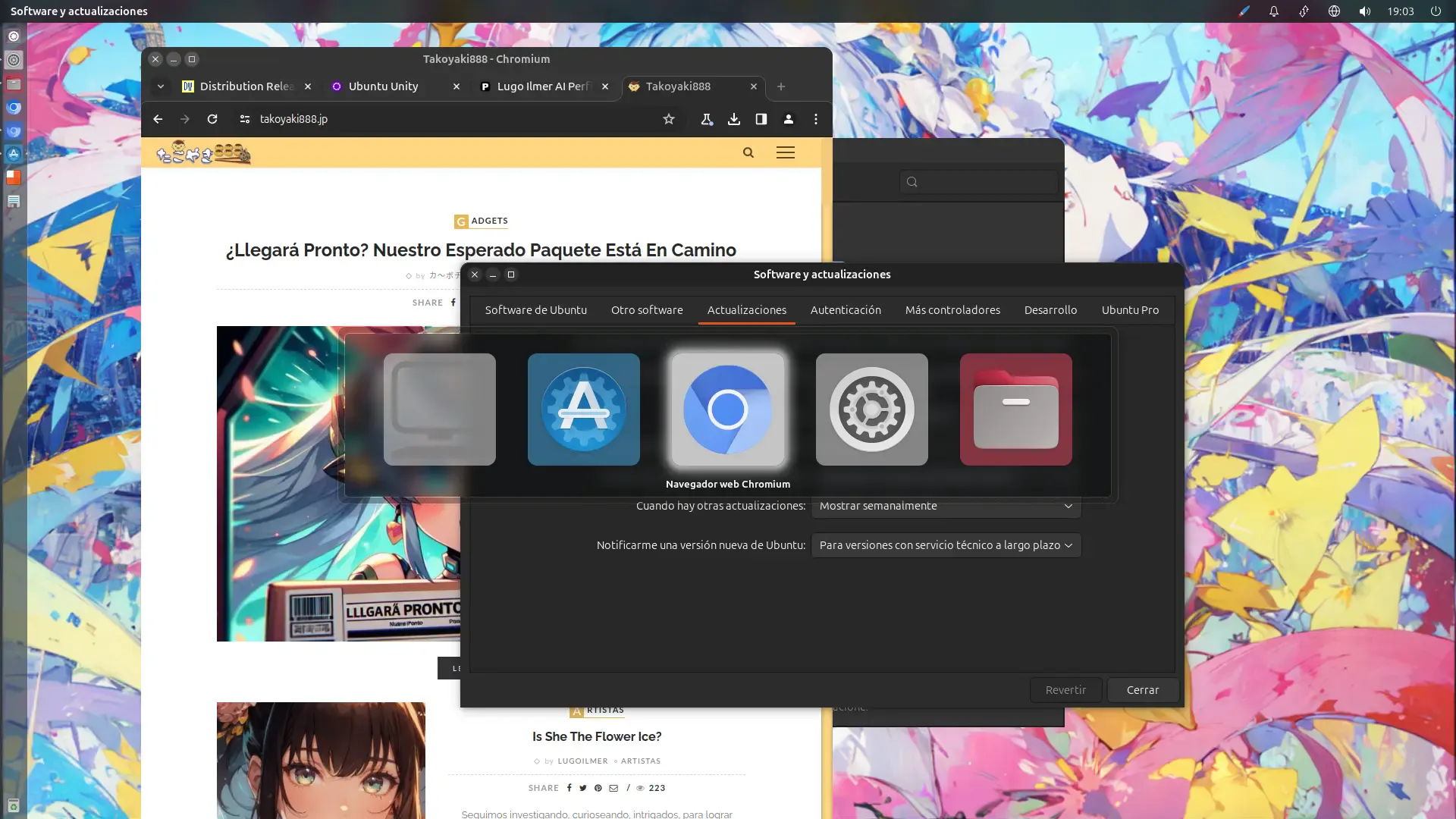This screenshot has width=1456, height=819.
Task: Open the sound volume icon in top bar
Action: point(1364,11)
